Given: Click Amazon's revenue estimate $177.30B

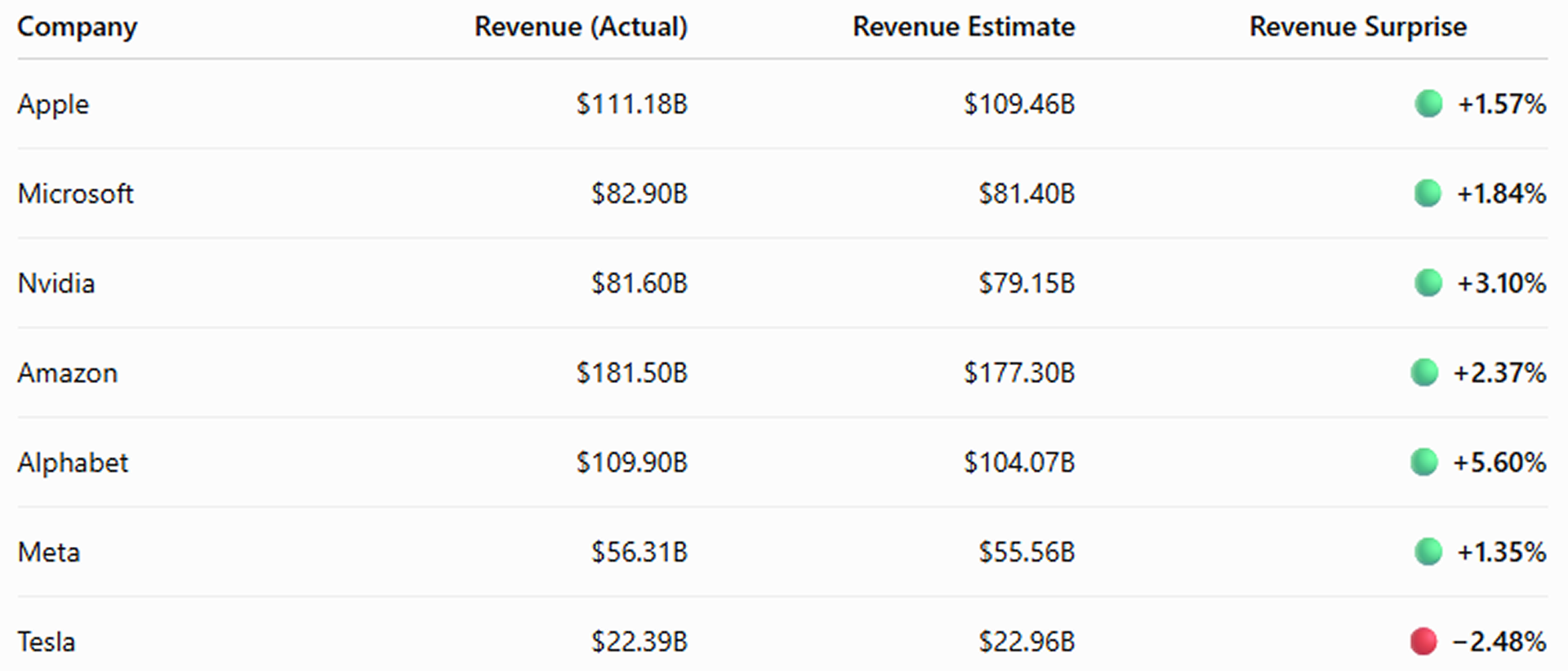Looking at the screenshot, I should (x=1019, y=373).
